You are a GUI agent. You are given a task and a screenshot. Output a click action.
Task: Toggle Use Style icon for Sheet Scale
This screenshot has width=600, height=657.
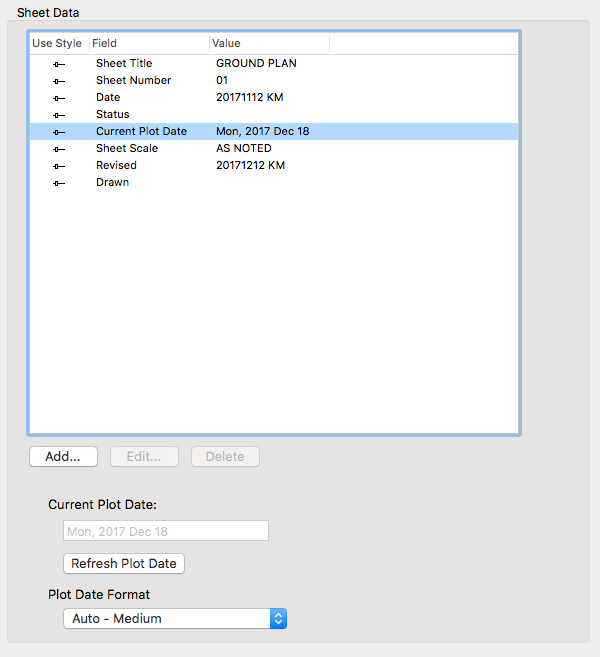(x=59, y=149)
